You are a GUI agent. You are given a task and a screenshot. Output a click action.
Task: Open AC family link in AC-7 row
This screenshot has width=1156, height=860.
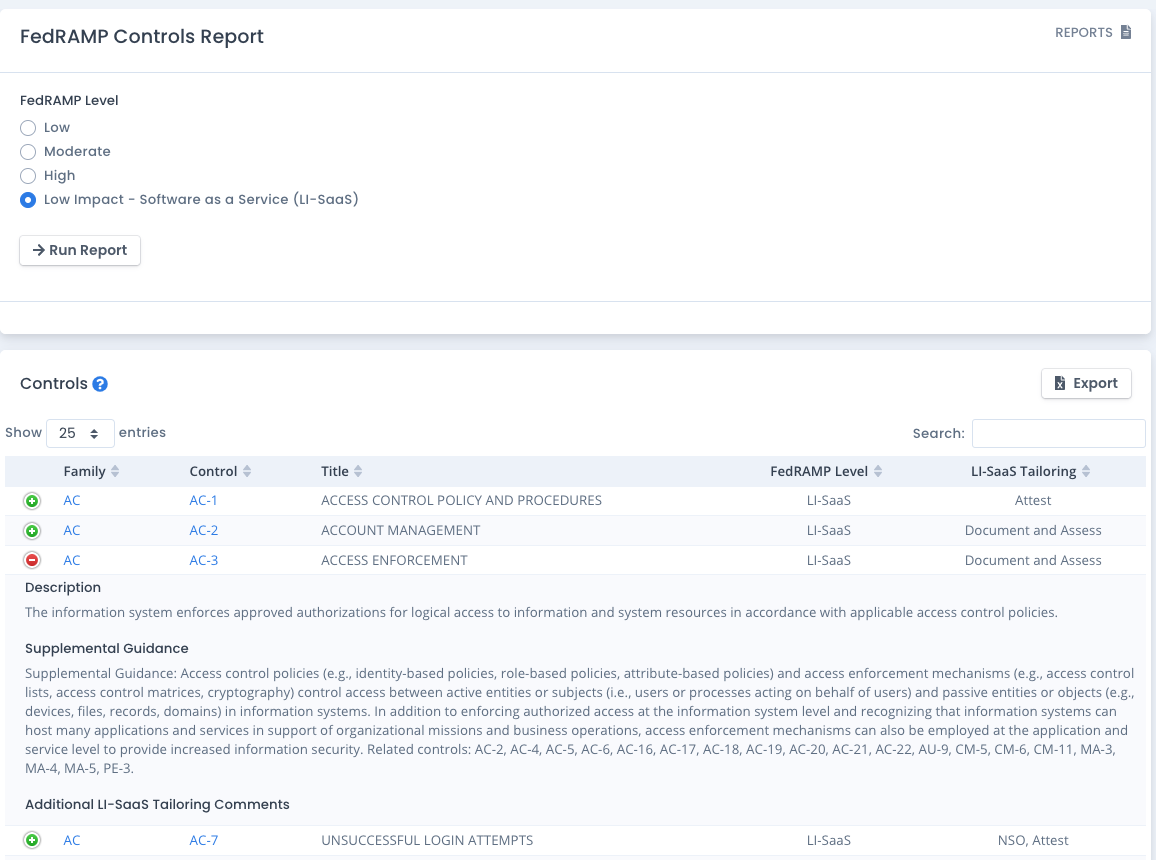(72, 840)
